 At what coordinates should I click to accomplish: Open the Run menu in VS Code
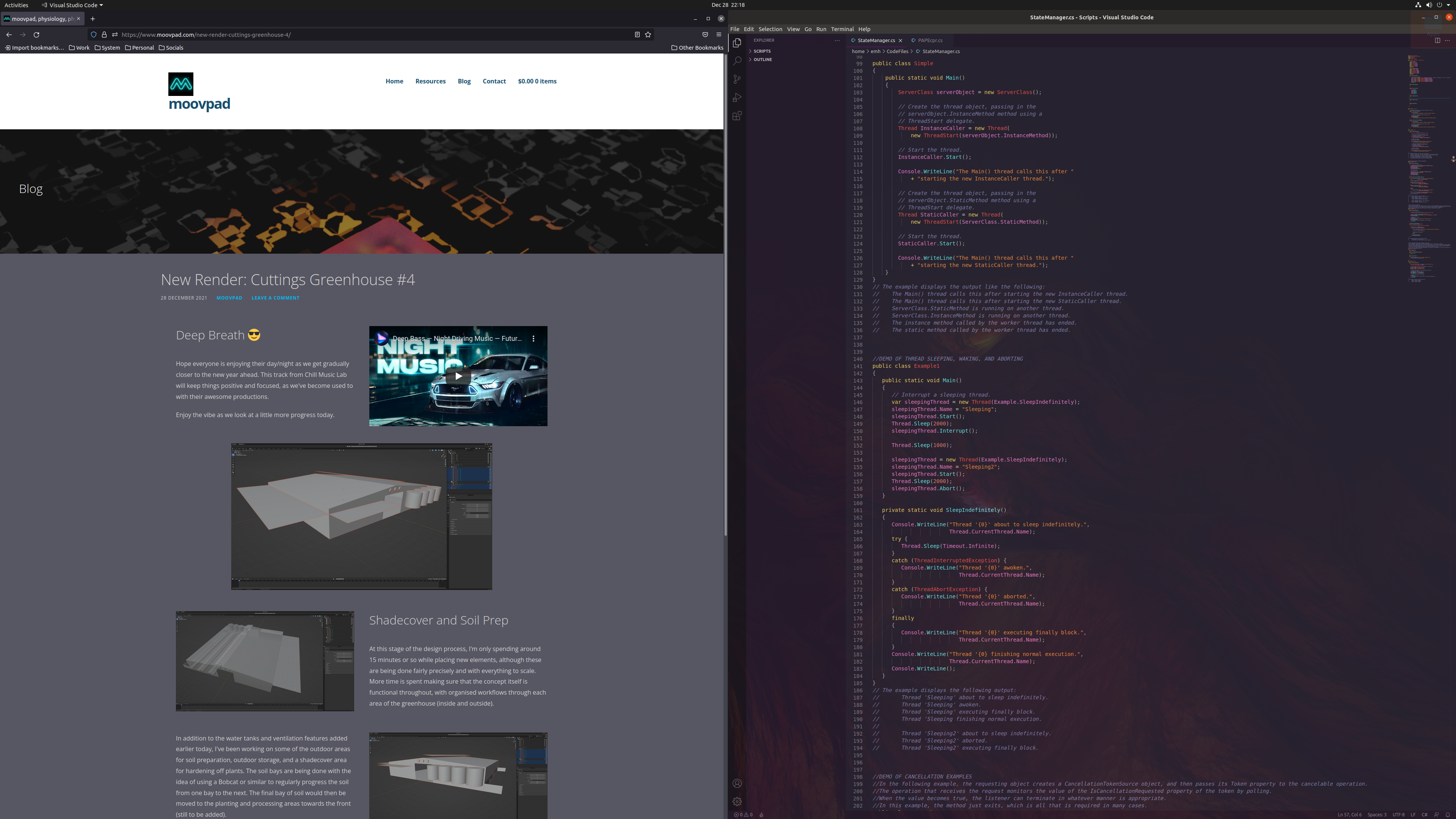(821, 29)
